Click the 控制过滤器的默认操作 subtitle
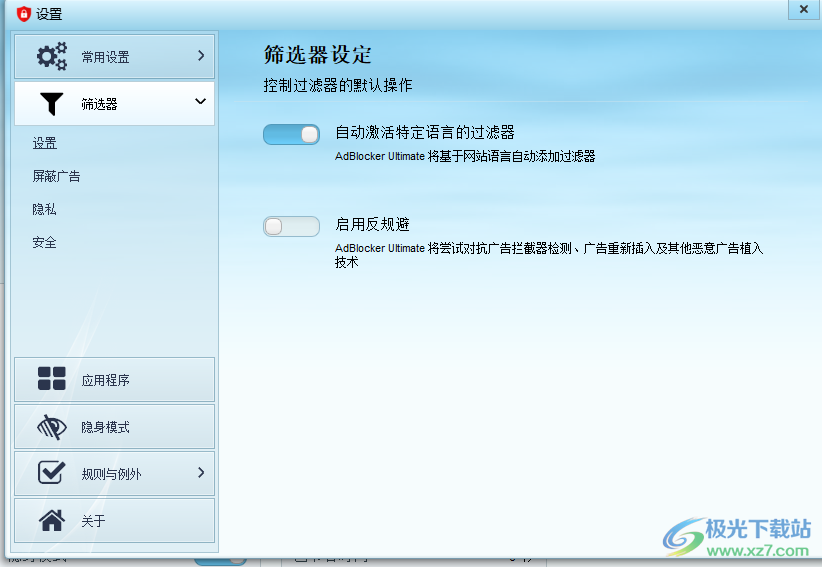Screen dimensions: 822x567 tap(338, 85)
